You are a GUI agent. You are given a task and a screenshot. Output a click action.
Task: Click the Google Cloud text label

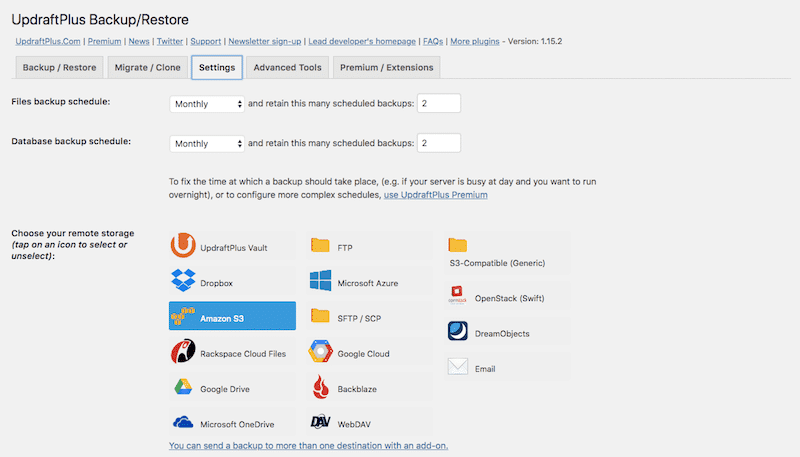[x=363, y=354]
